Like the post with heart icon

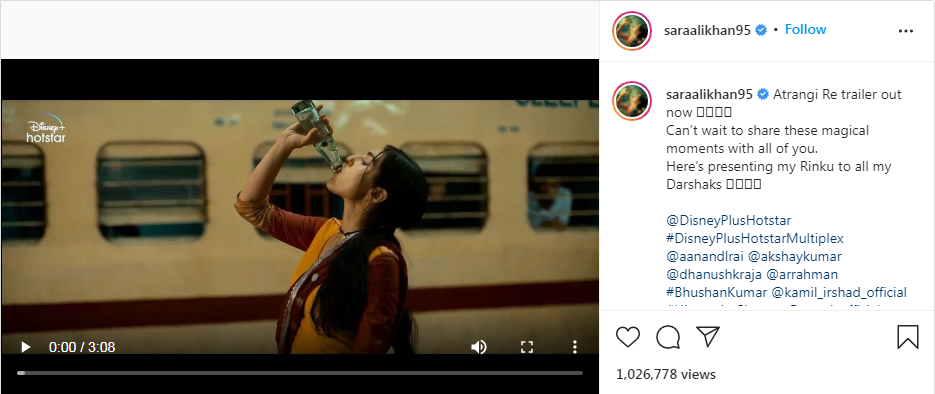[627, 337]
